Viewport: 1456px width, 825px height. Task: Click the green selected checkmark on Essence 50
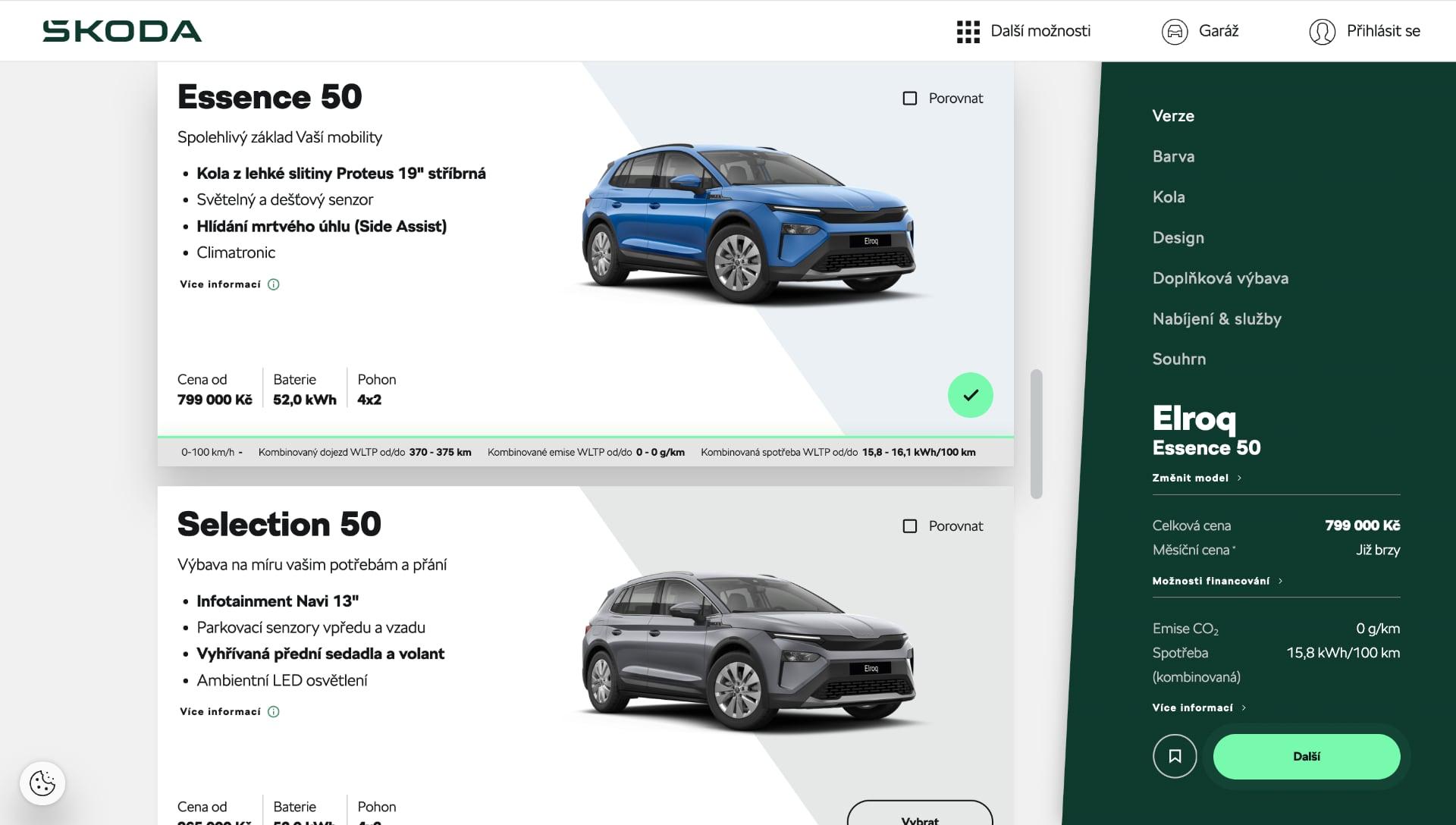(970, 395)
